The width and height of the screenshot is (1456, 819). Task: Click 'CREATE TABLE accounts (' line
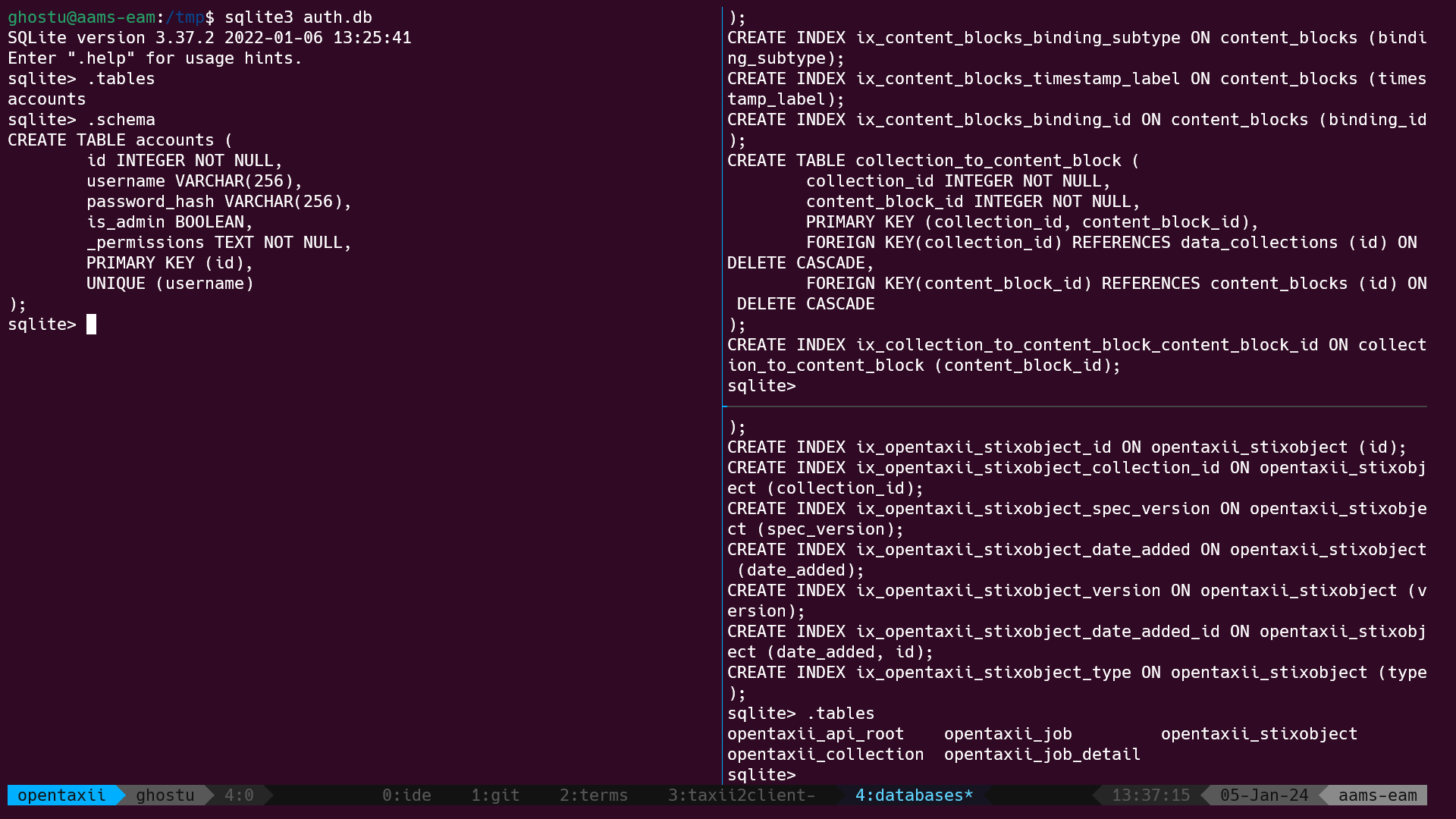(x=121, y=140)
